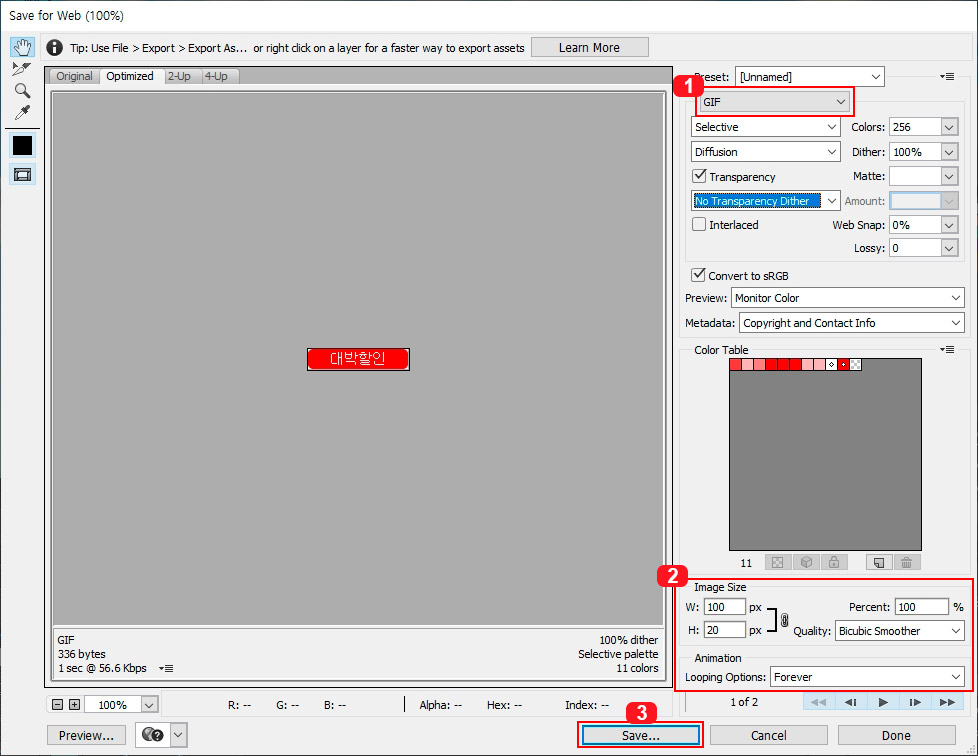
Task: Select first red swatch in Color Table
Action: click(x=735, y=364)
